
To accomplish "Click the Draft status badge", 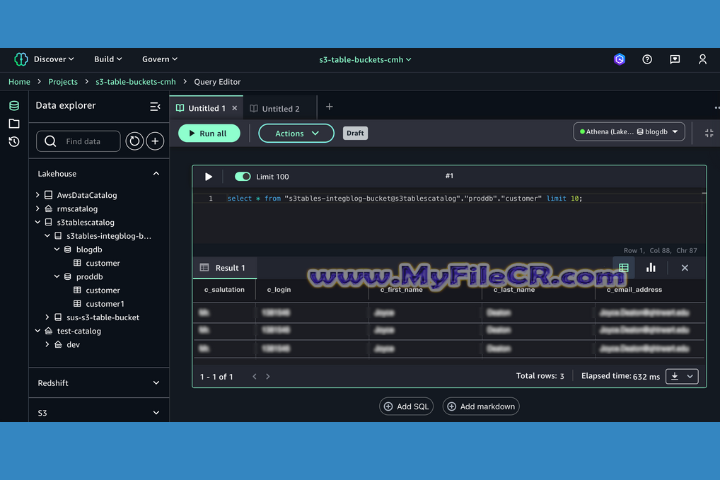I will tap(355, 133).
